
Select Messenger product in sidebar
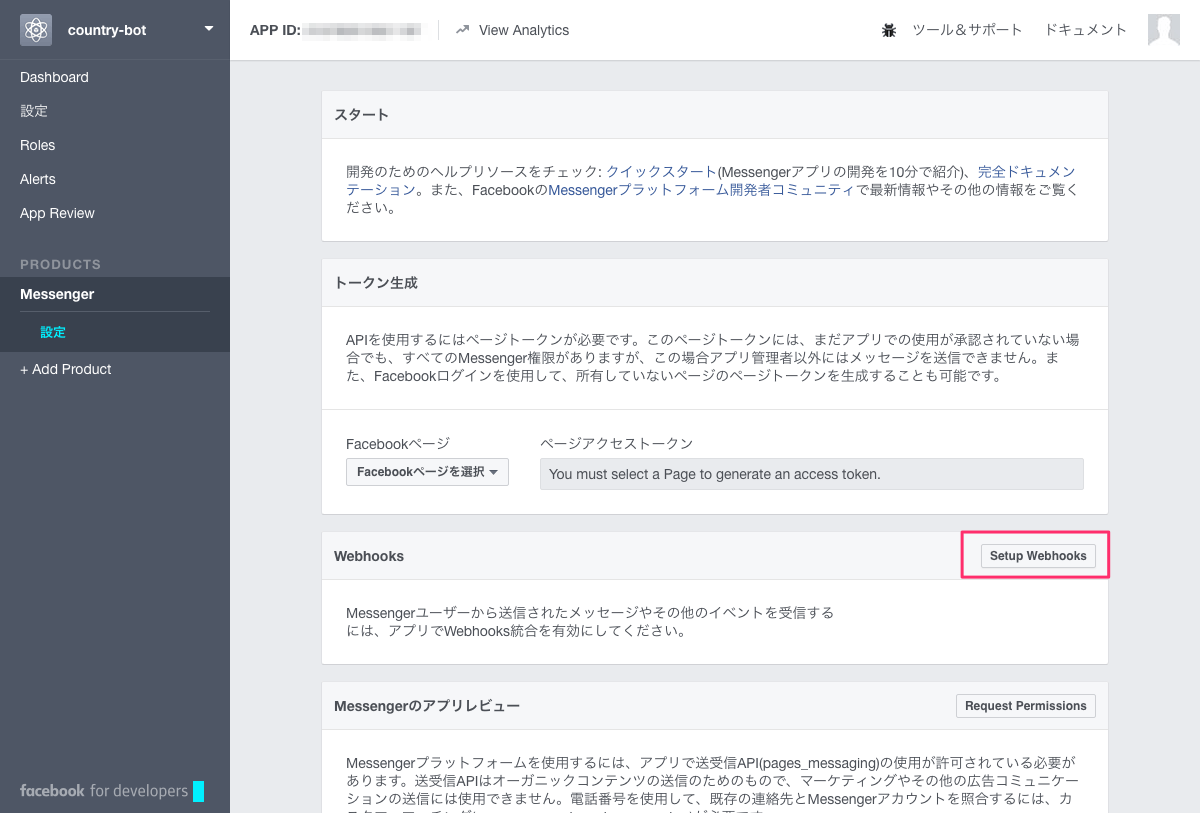coord(57,294)
